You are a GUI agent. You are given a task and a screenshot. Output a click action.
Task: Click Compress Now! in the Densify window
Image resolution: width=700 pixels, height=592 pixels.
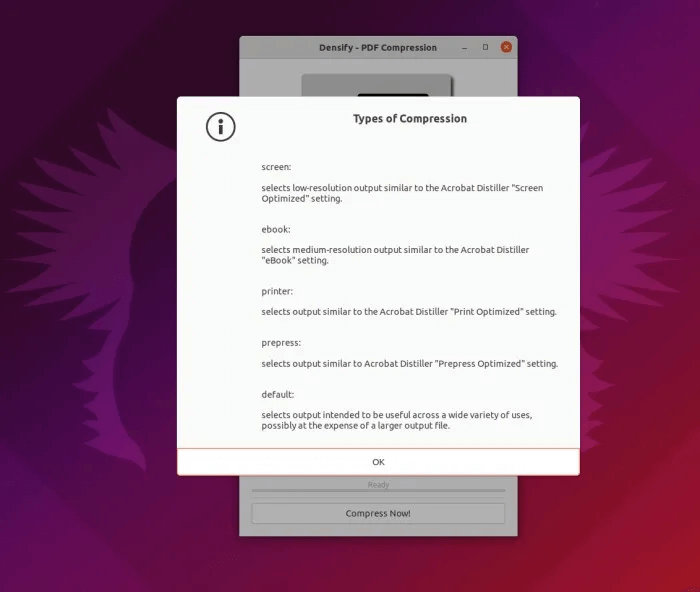(x=378, y=513)
